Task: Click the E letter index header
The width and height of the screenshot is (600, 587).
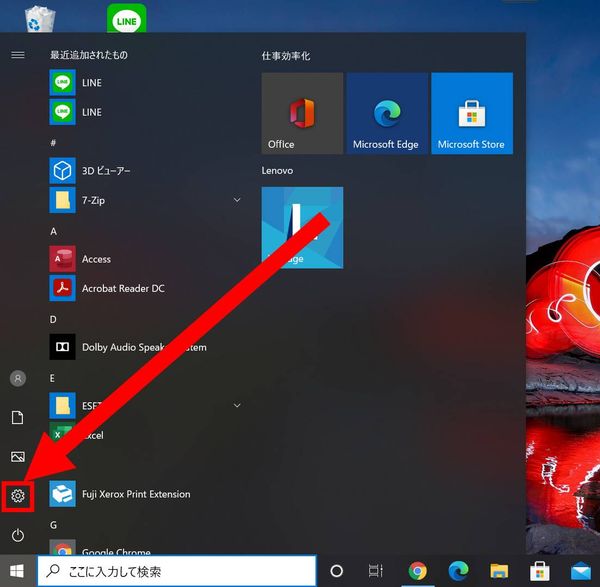Action: click(x=52, y=378)
